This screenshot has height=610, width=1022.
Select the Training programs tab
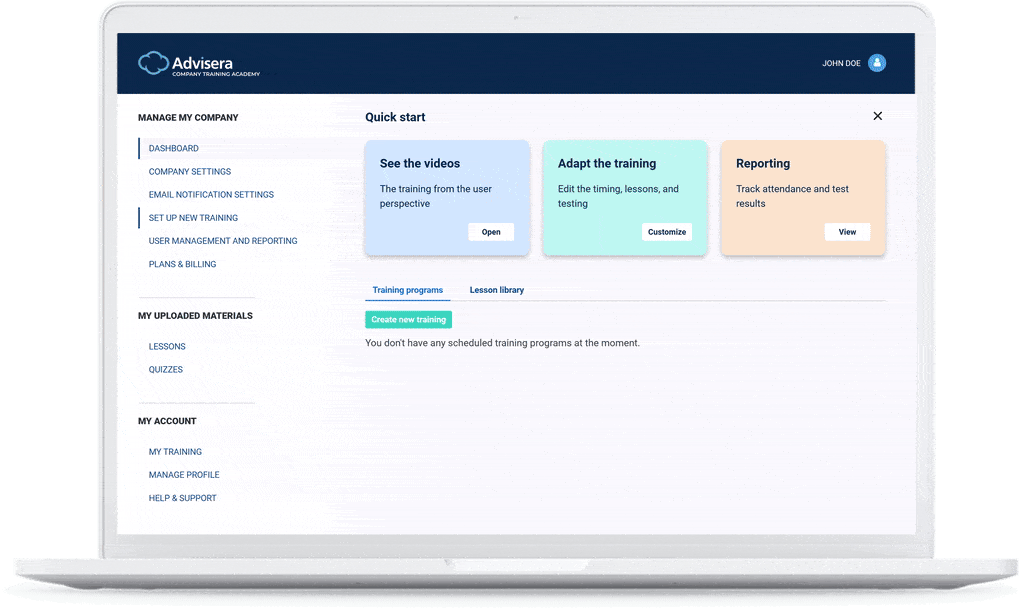[x=408, y=290]
